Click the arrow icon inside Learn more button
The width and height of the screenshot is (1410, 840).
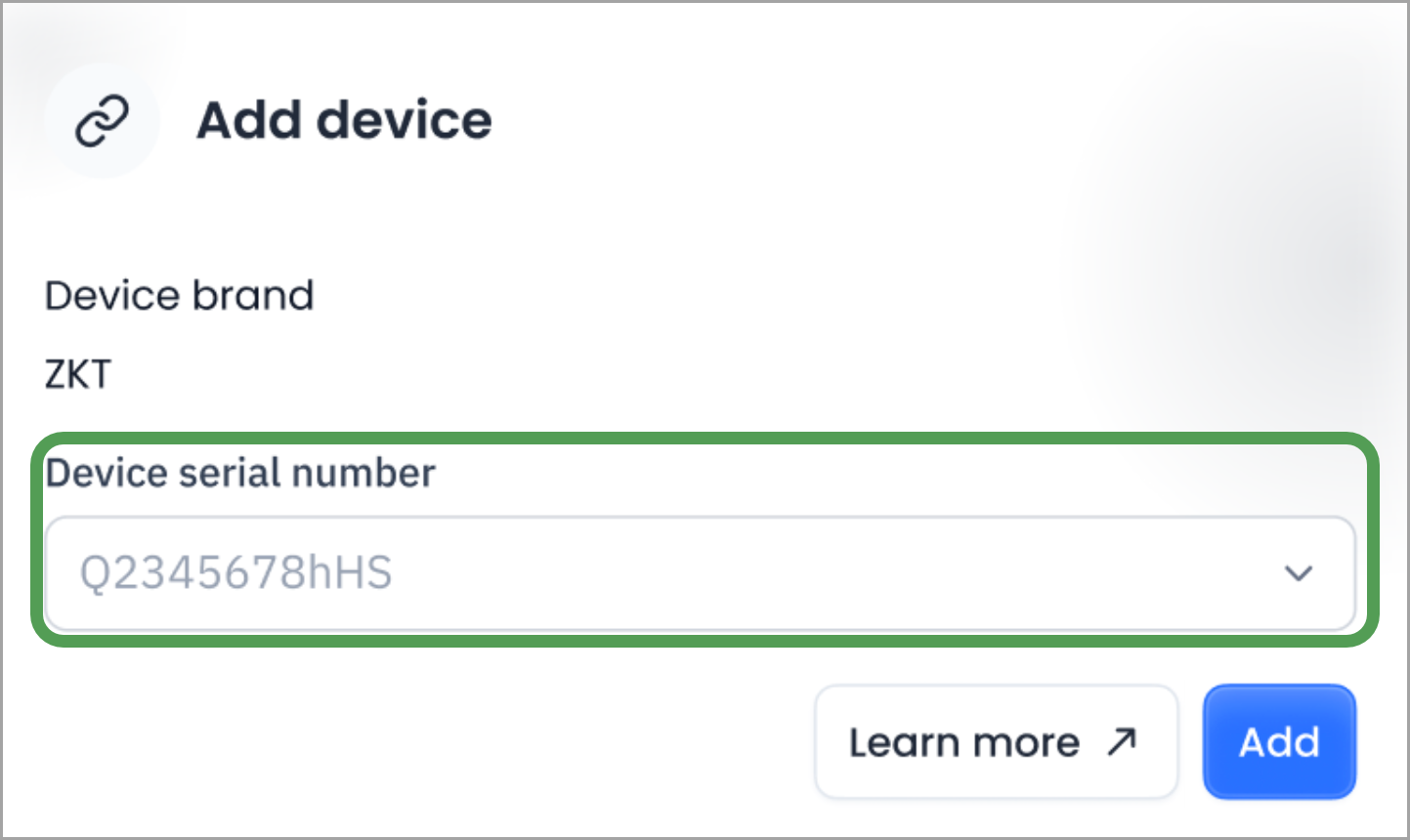(x=1120, y=739)
